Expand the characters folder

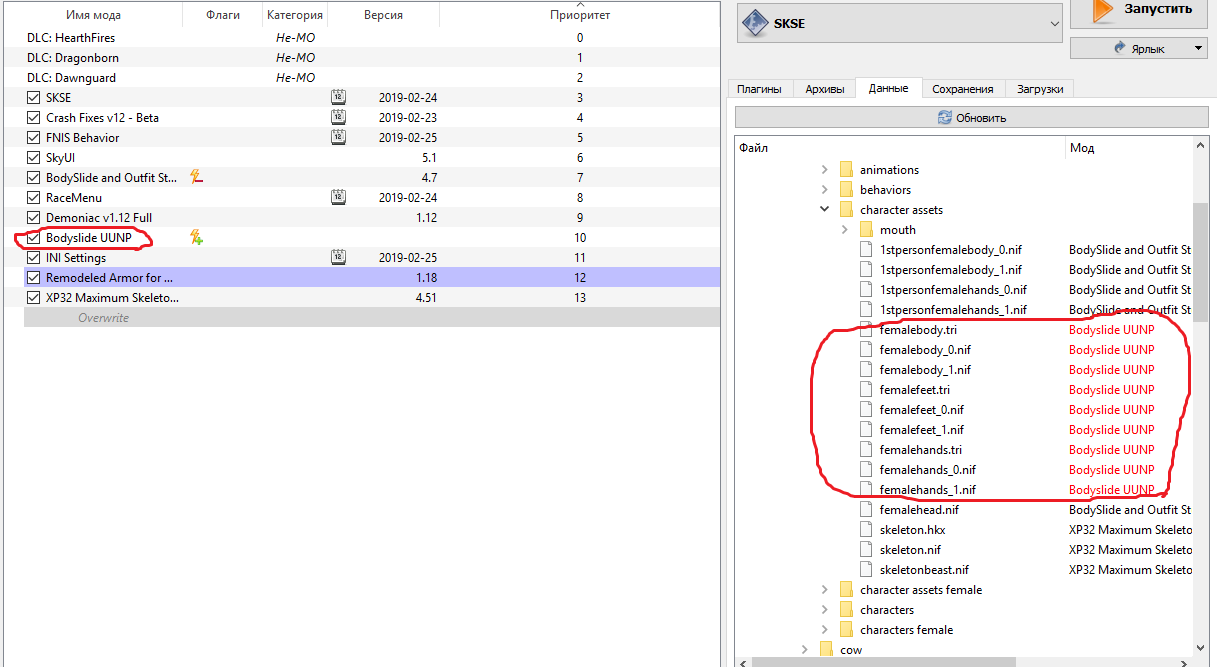tap(824, 609)
